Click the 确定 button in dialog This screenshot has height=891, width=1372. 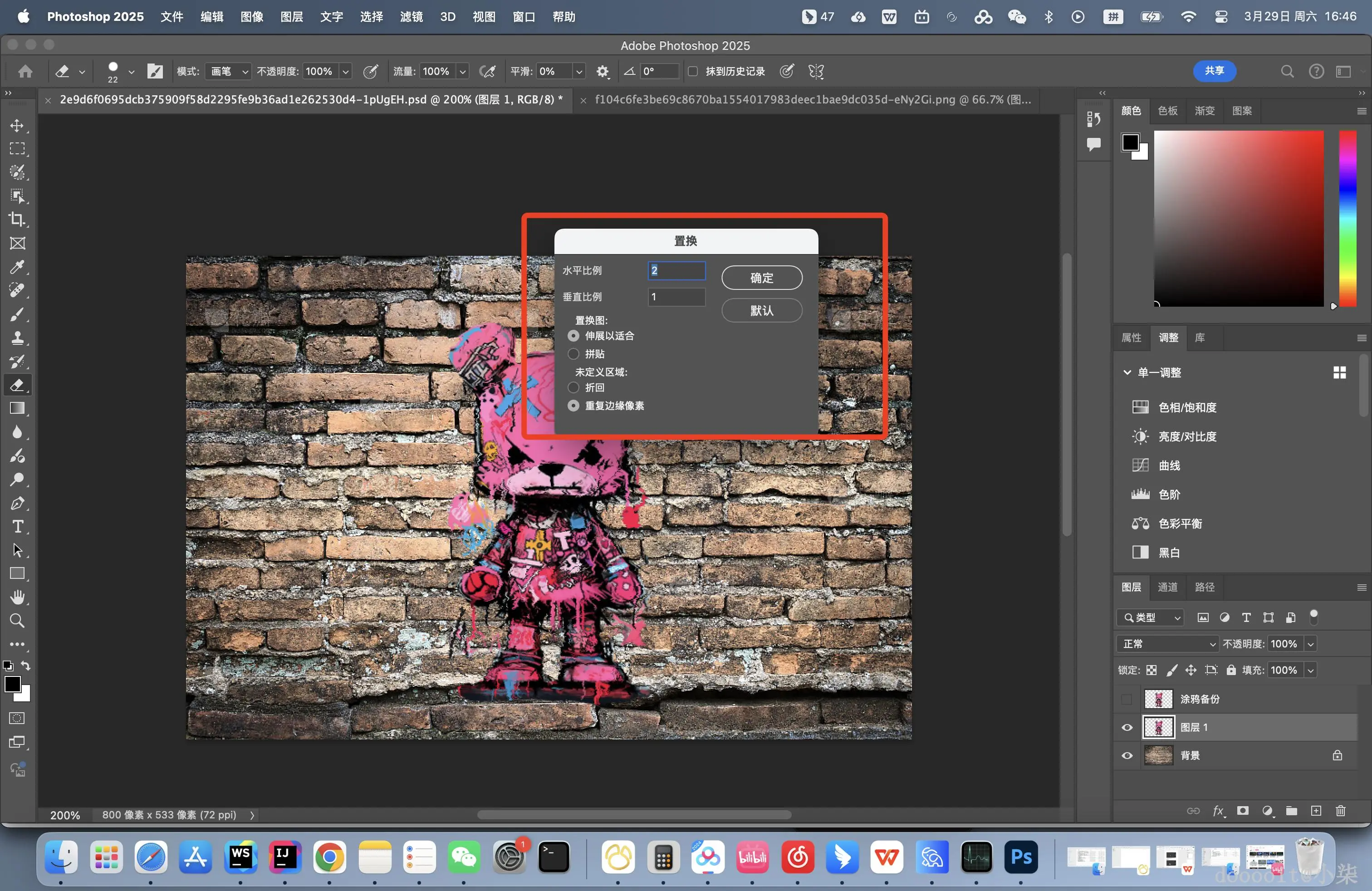761,278
